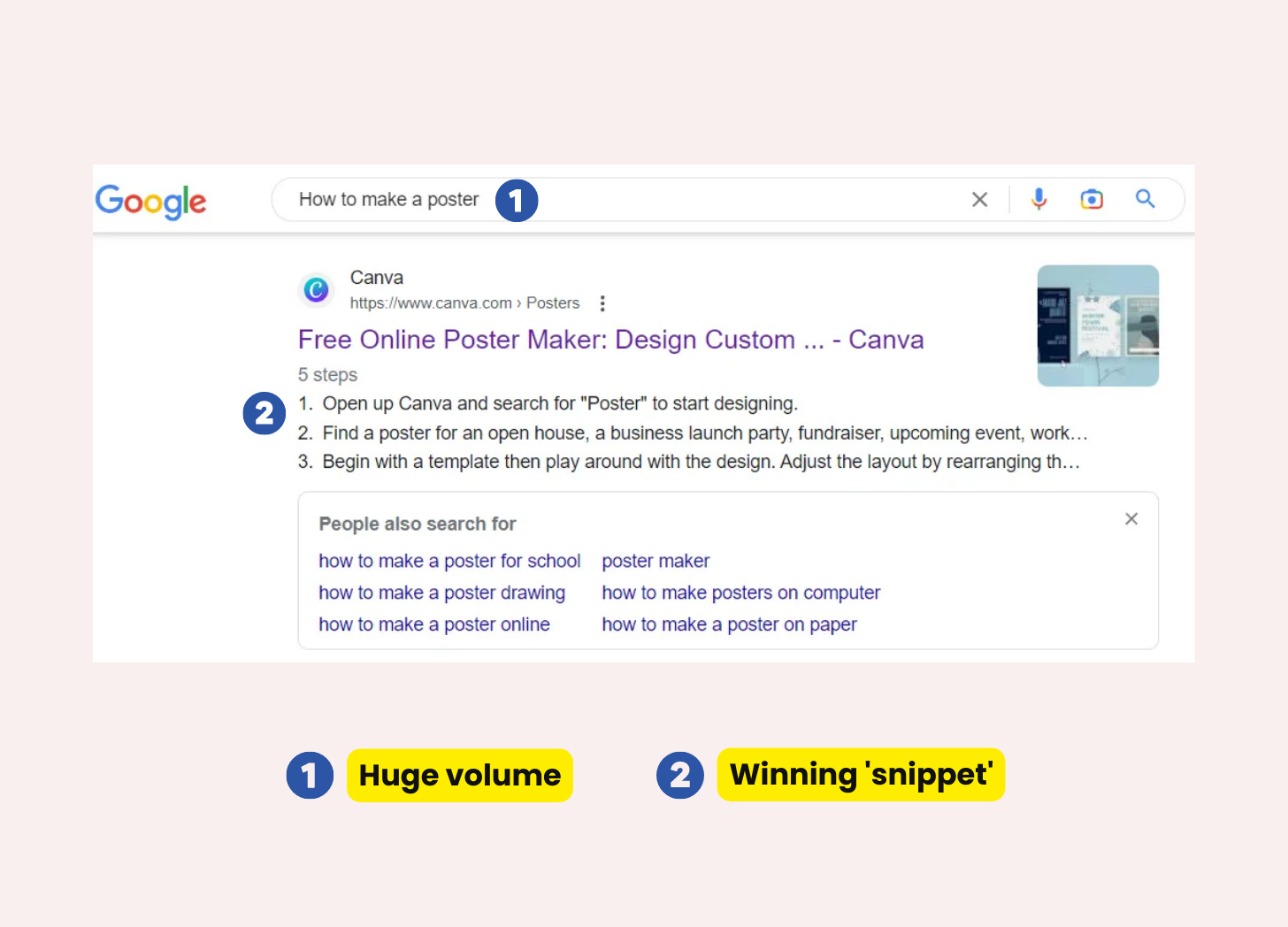Submit search with the magnifying glass icon
The width and height of the screenshot is (1288, 927).
coord(1145,199)
